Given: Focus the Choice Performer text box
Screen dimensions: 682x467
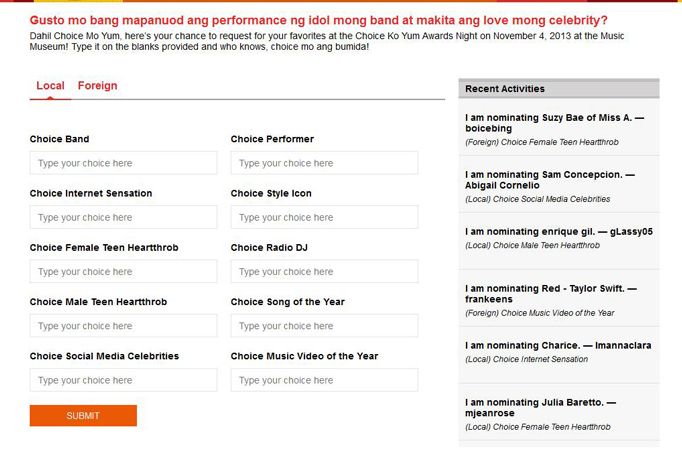Looking at the screenshot, I should click(x=324, y=163).
